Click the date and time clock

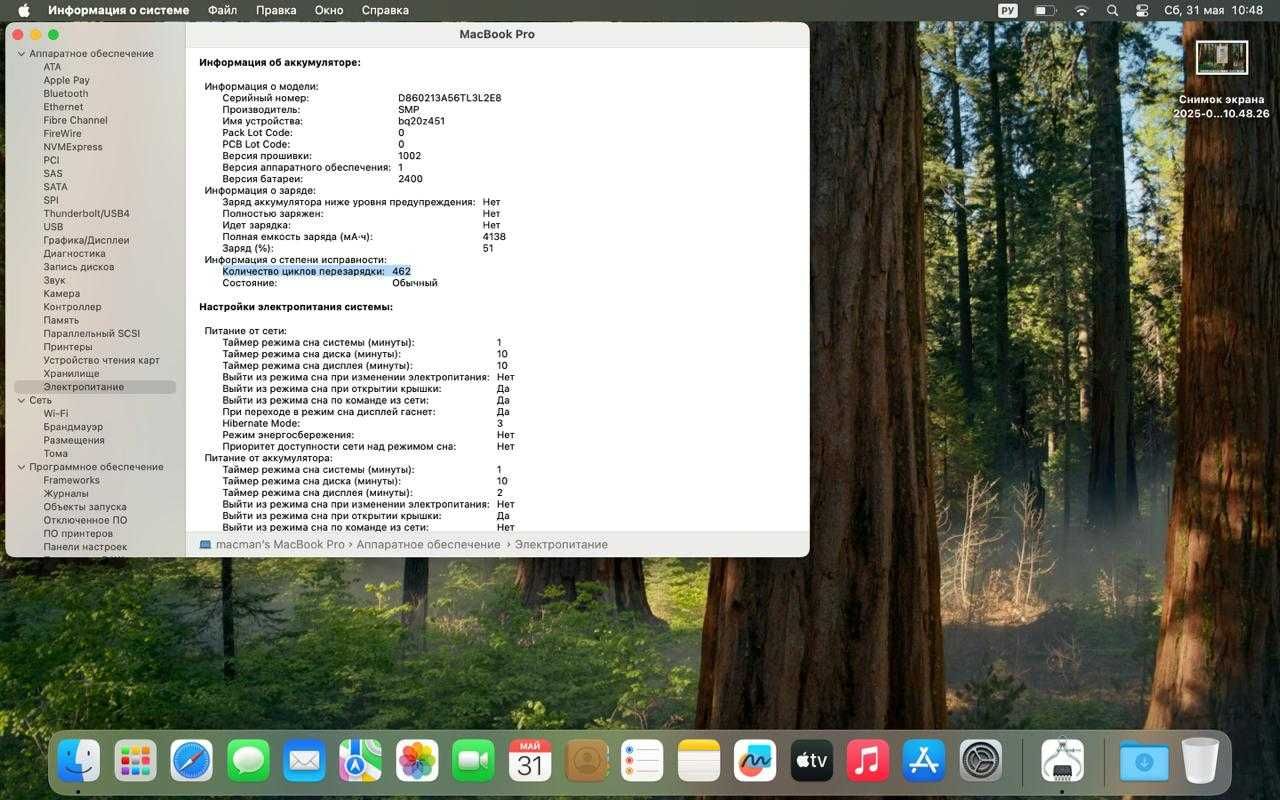(1214, 10)
